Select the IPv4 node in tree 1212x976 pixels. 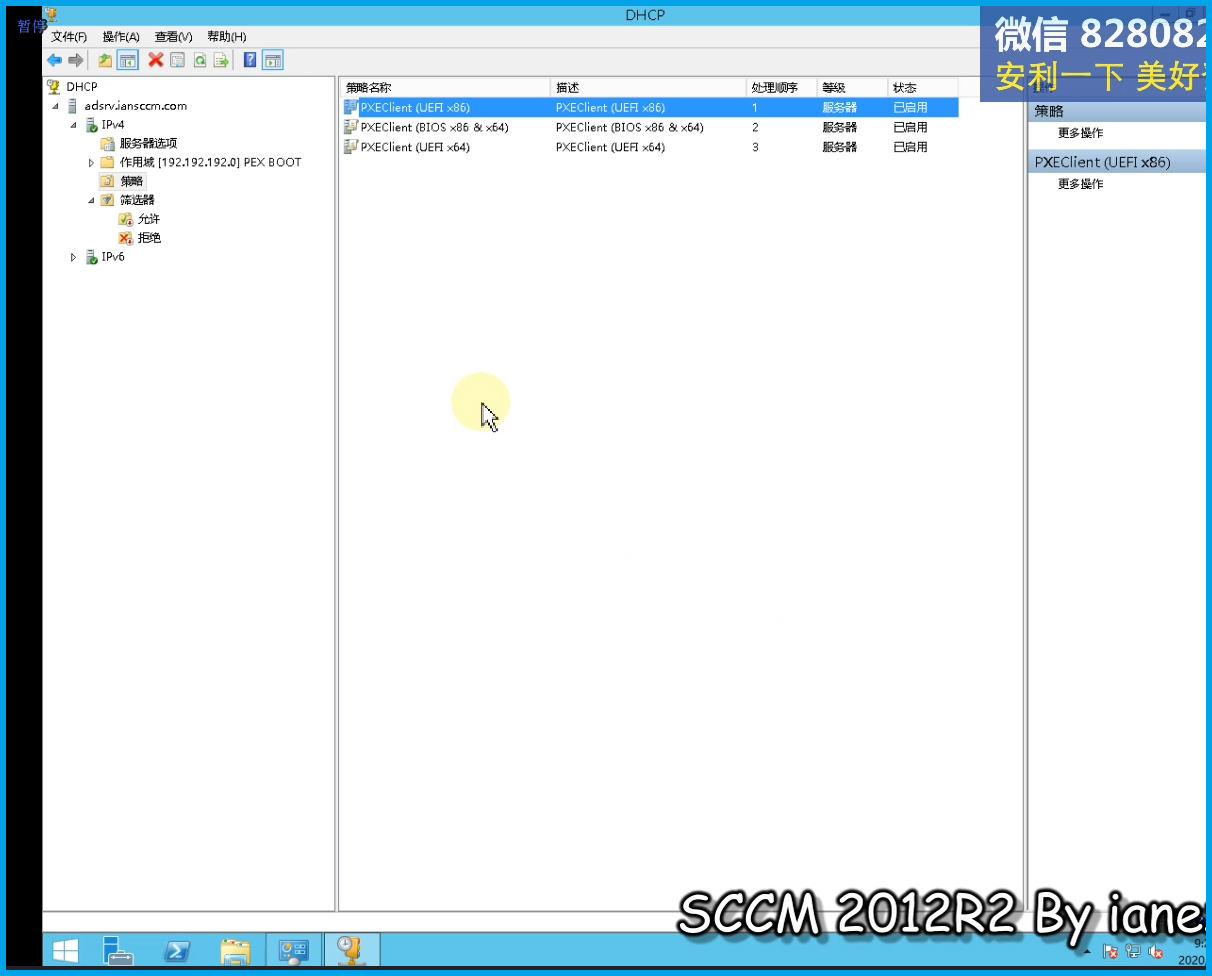[113, 125]
